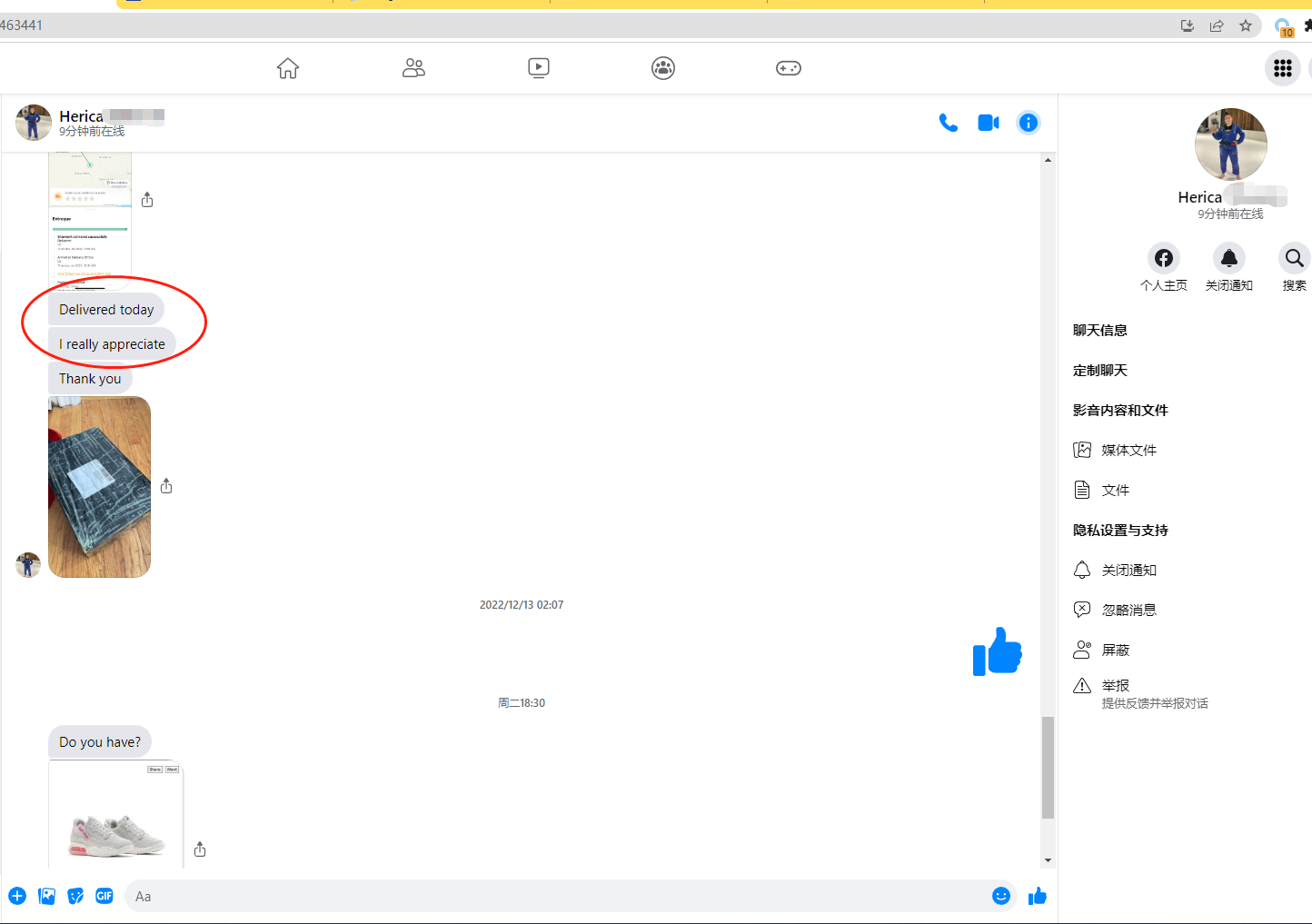Collapse the 影音内容和文件 section

coord(1120,411)
